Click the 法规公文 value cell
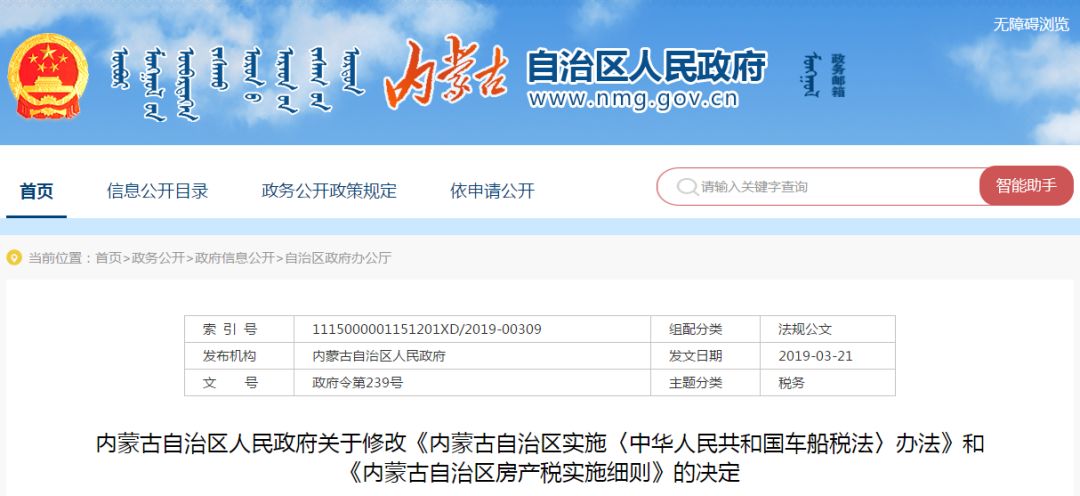 click(827, 329)
